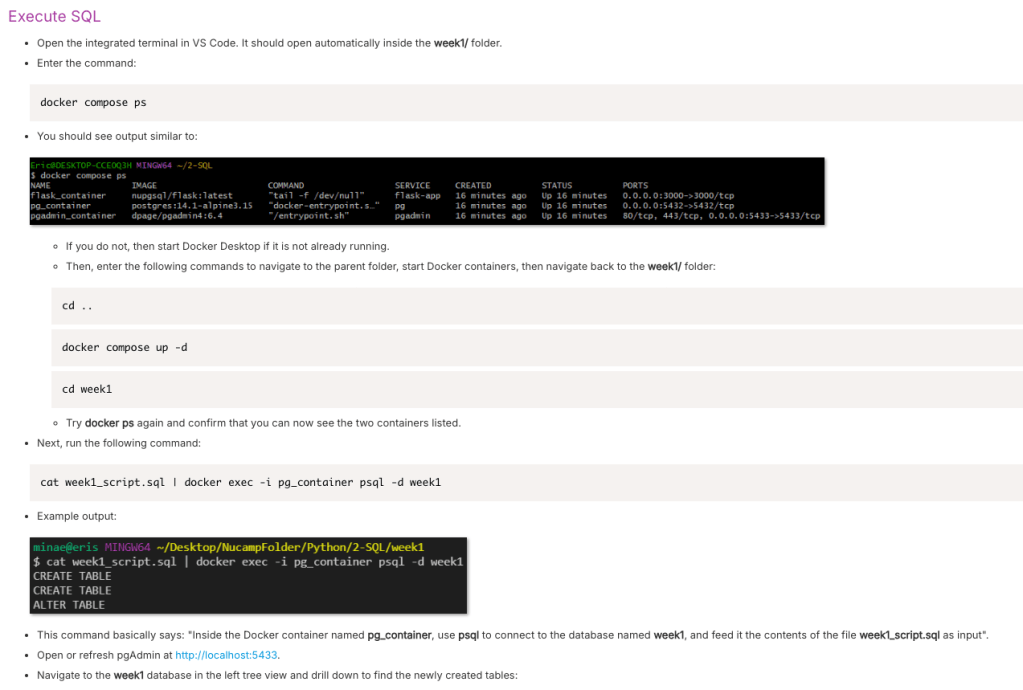The image size is (1023, 690).
Task: Click the "Open the integrated terminal" bullet line
Action: (268, 43)
